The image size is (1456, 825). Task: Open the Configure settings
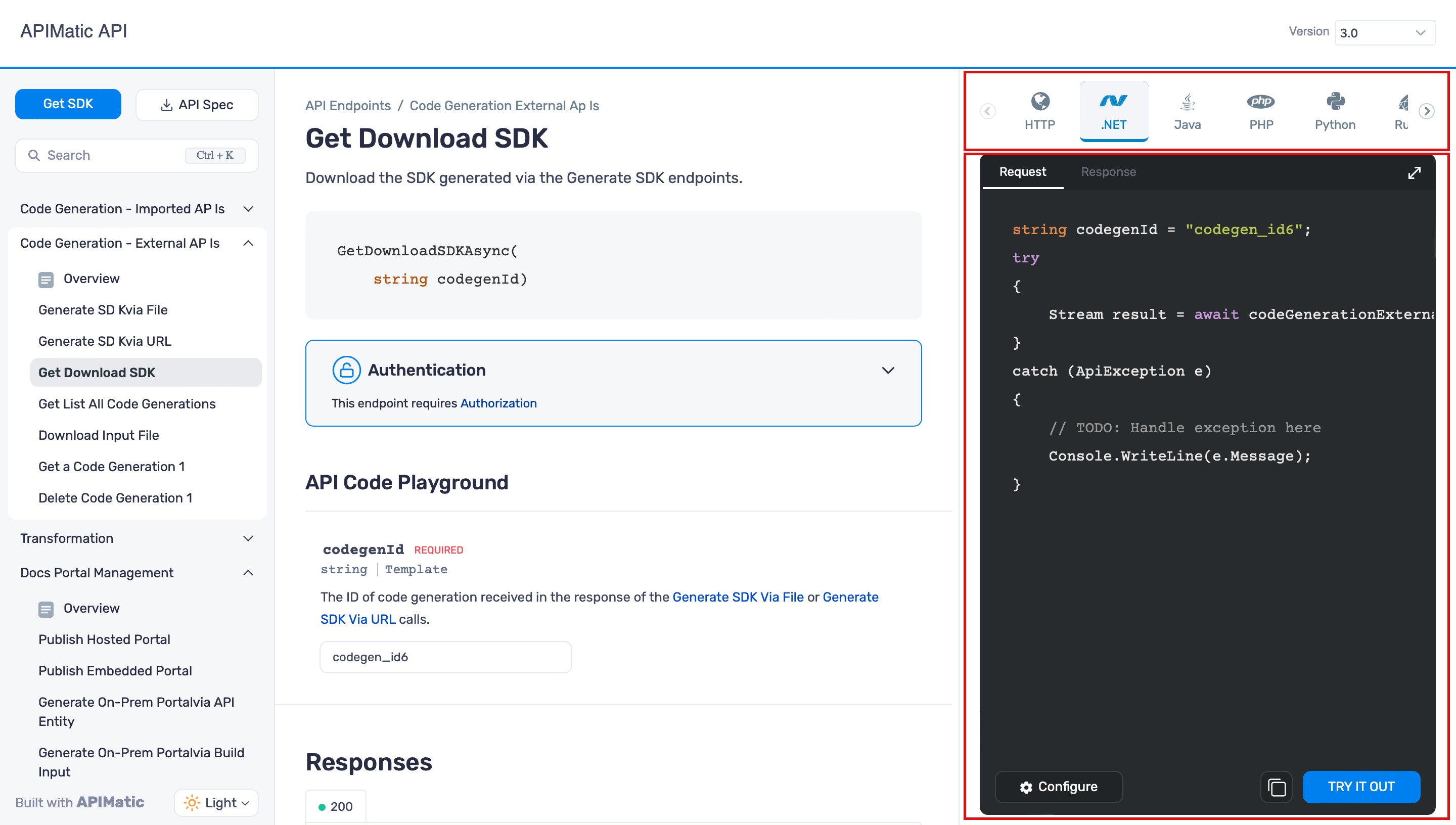[1058, 787]
